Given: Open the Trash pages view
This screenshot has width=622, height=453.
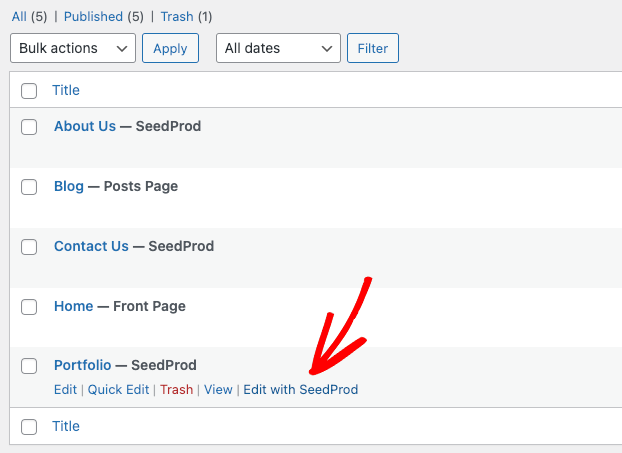Looking at the screenshot, I should 176,17.
